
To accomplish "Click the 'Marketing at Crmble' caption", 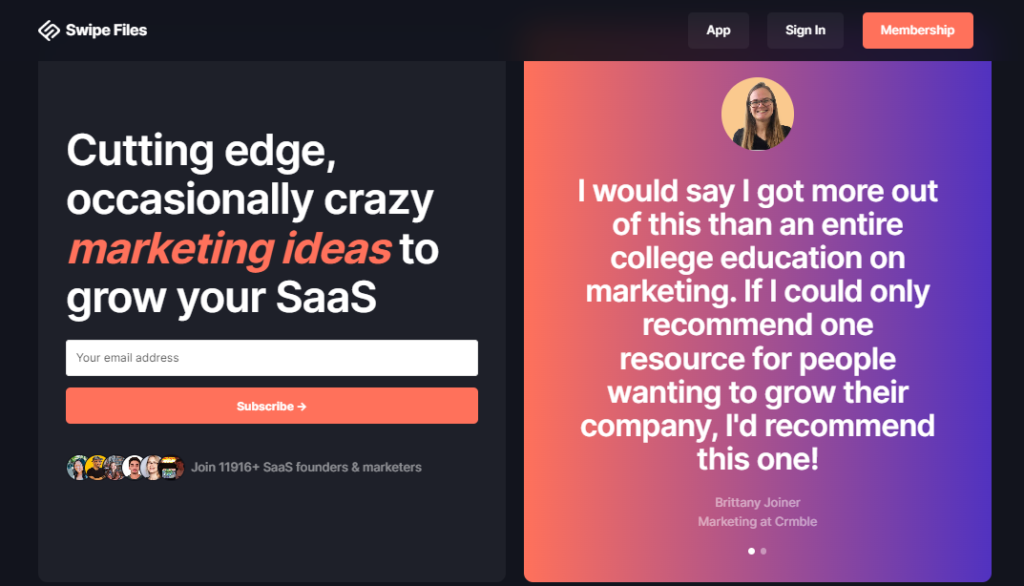I will click(x=757, y=521).
